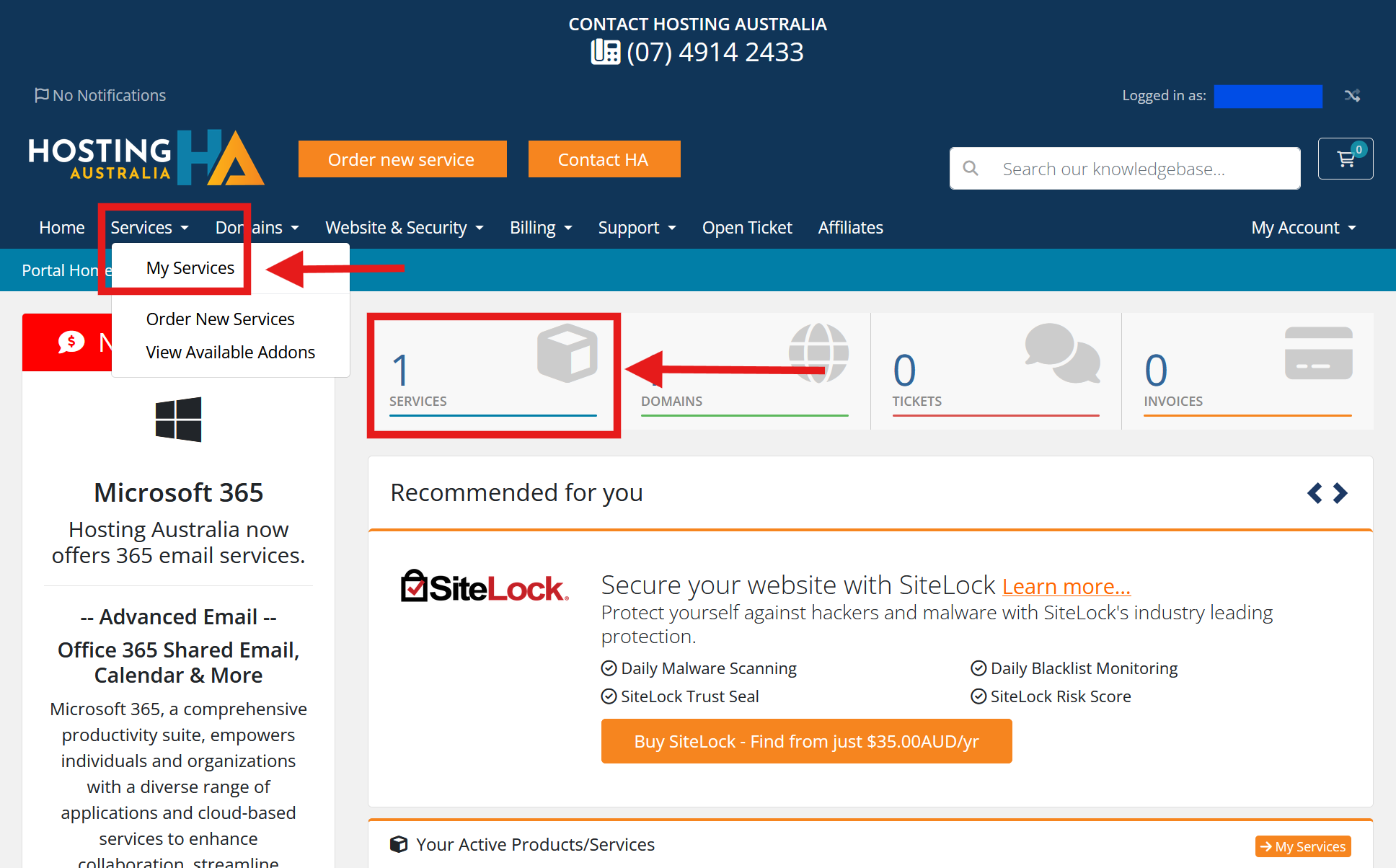This screenshot has height=868, width=1396.
Task: Click SiteLock Trust Seal feature text
Action: [690, 696]
